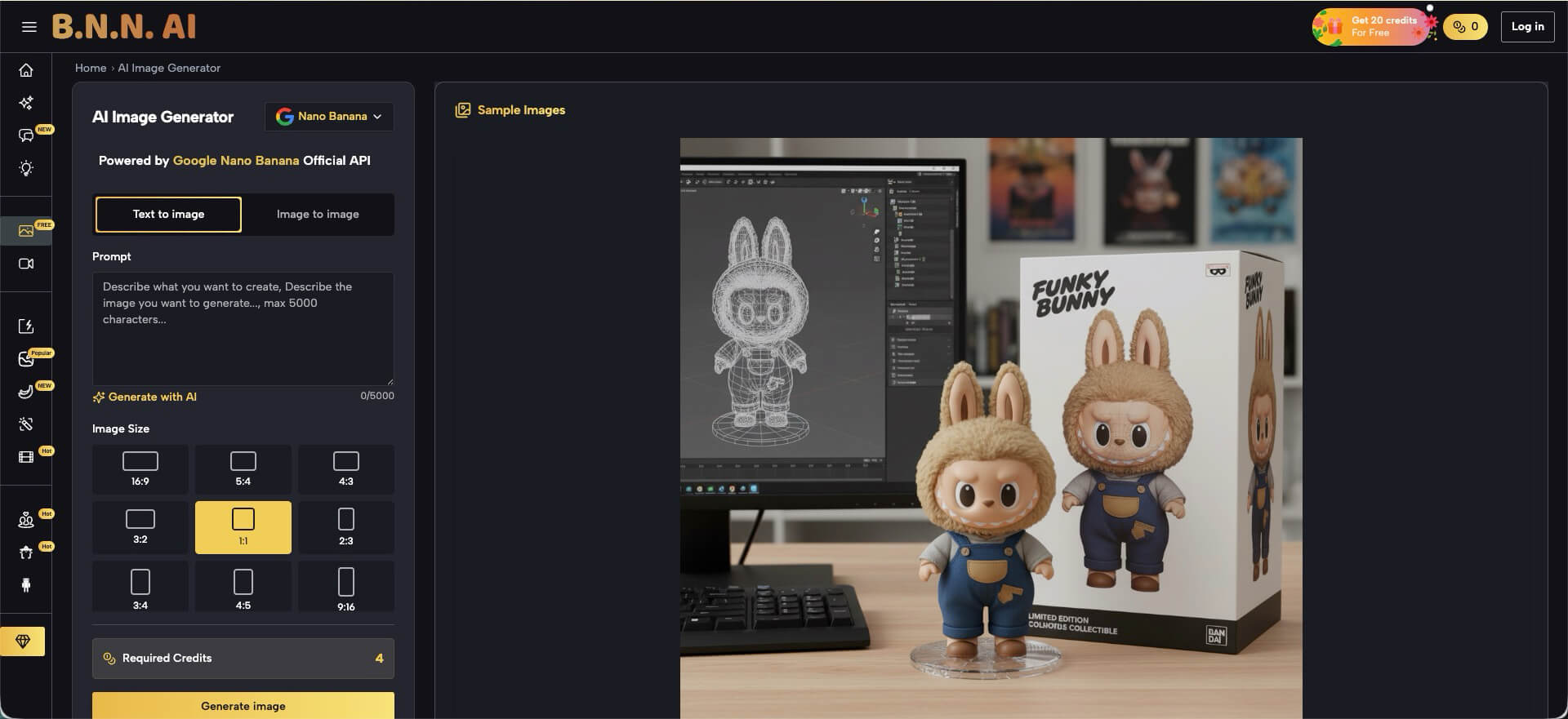Open the film strip sidebar icon
The image size is (1568, 719).
26,457
